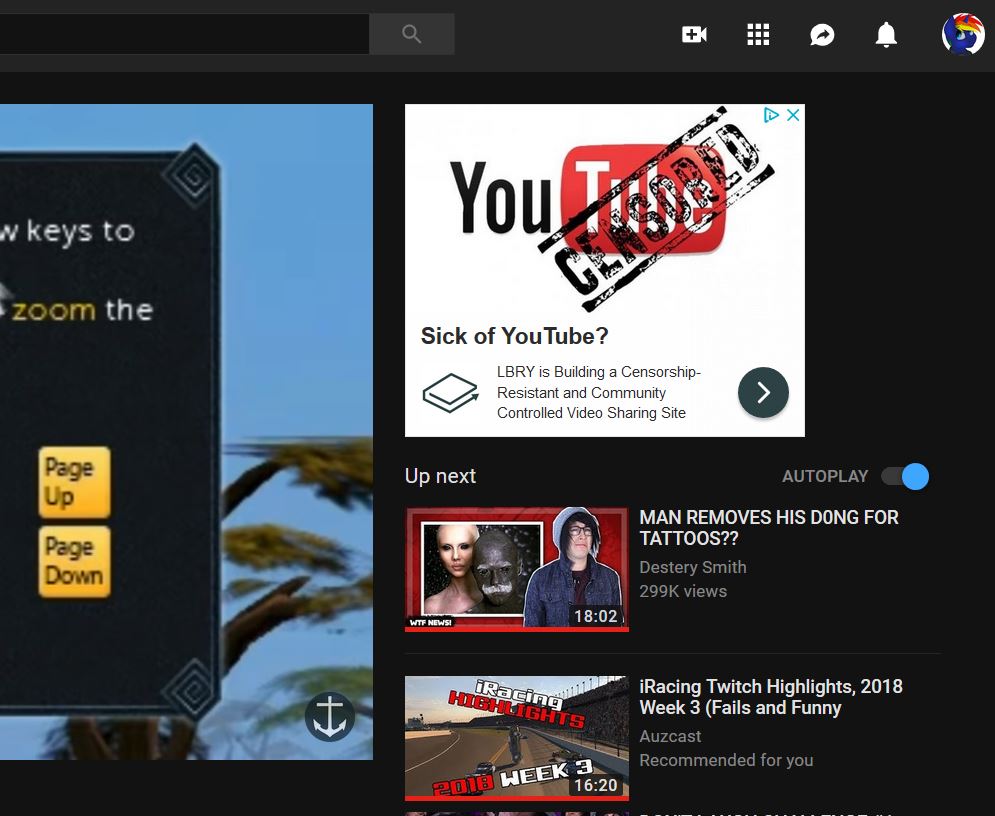
Task: Open the iRacing Highlights video thumbnail
Action: [x=517, y=738]
